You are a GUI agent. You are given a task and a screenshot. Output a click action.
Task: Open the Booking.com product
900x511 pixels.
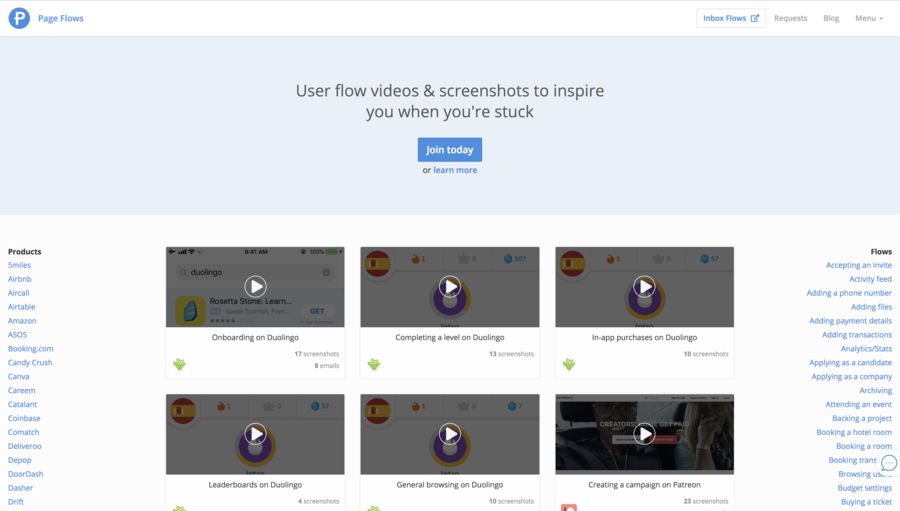(30, 349)
